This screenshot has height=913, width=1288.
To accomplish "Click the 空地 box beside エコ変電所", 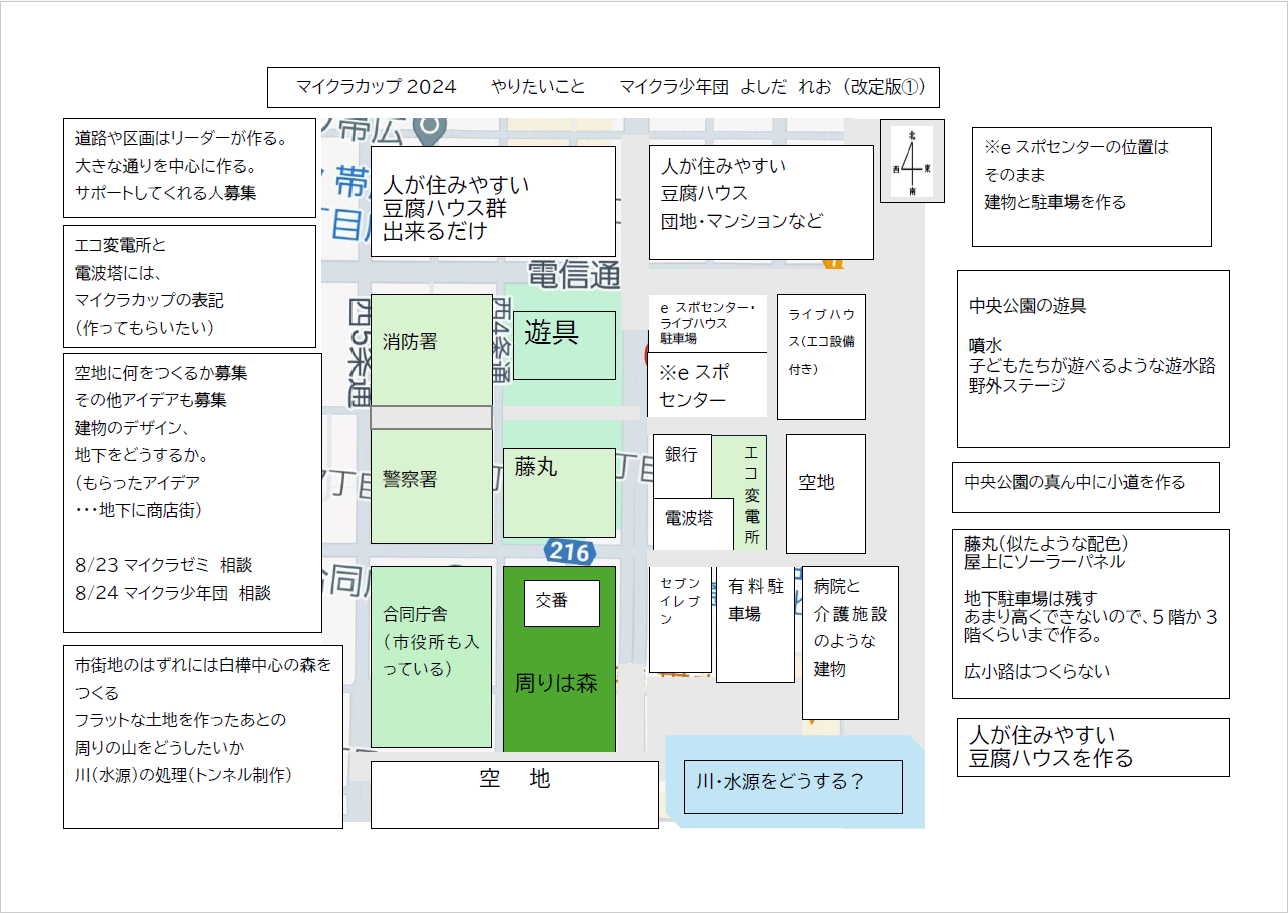I will click(x=826, y=494).
